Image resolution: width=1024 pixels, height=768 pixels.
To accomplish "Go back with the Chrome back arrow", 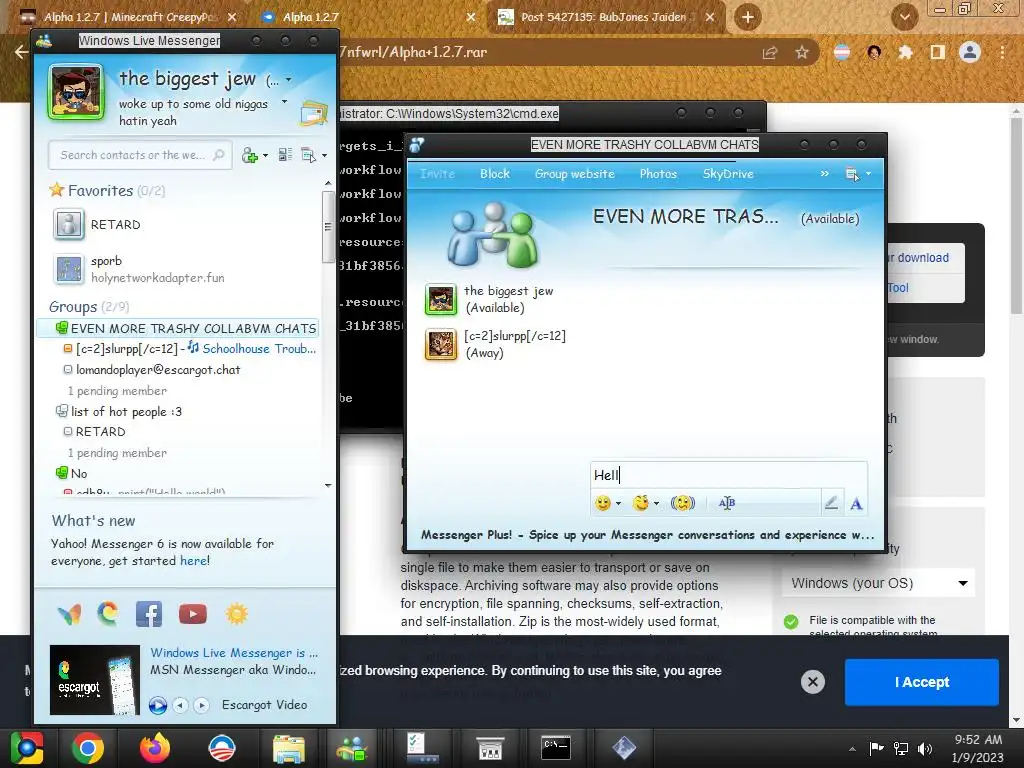I will 21,52.
